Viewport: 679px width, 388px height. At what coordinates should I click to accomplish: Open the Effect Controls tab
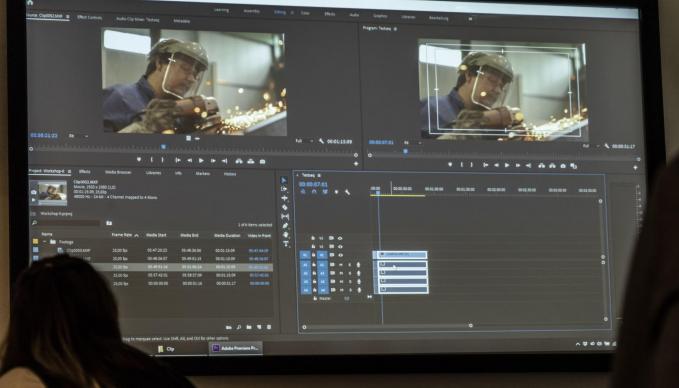(90, 17)
